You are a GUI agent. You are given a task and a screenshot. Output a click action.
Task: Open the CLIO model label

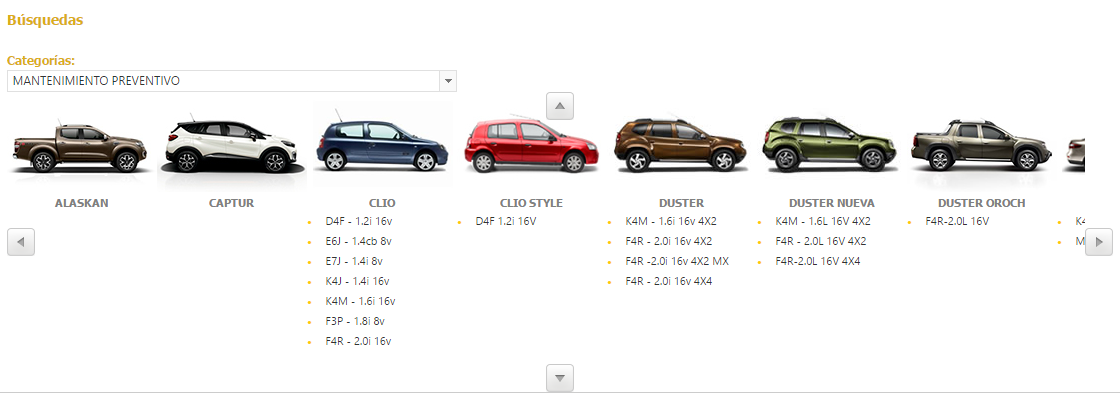[383, 203]
